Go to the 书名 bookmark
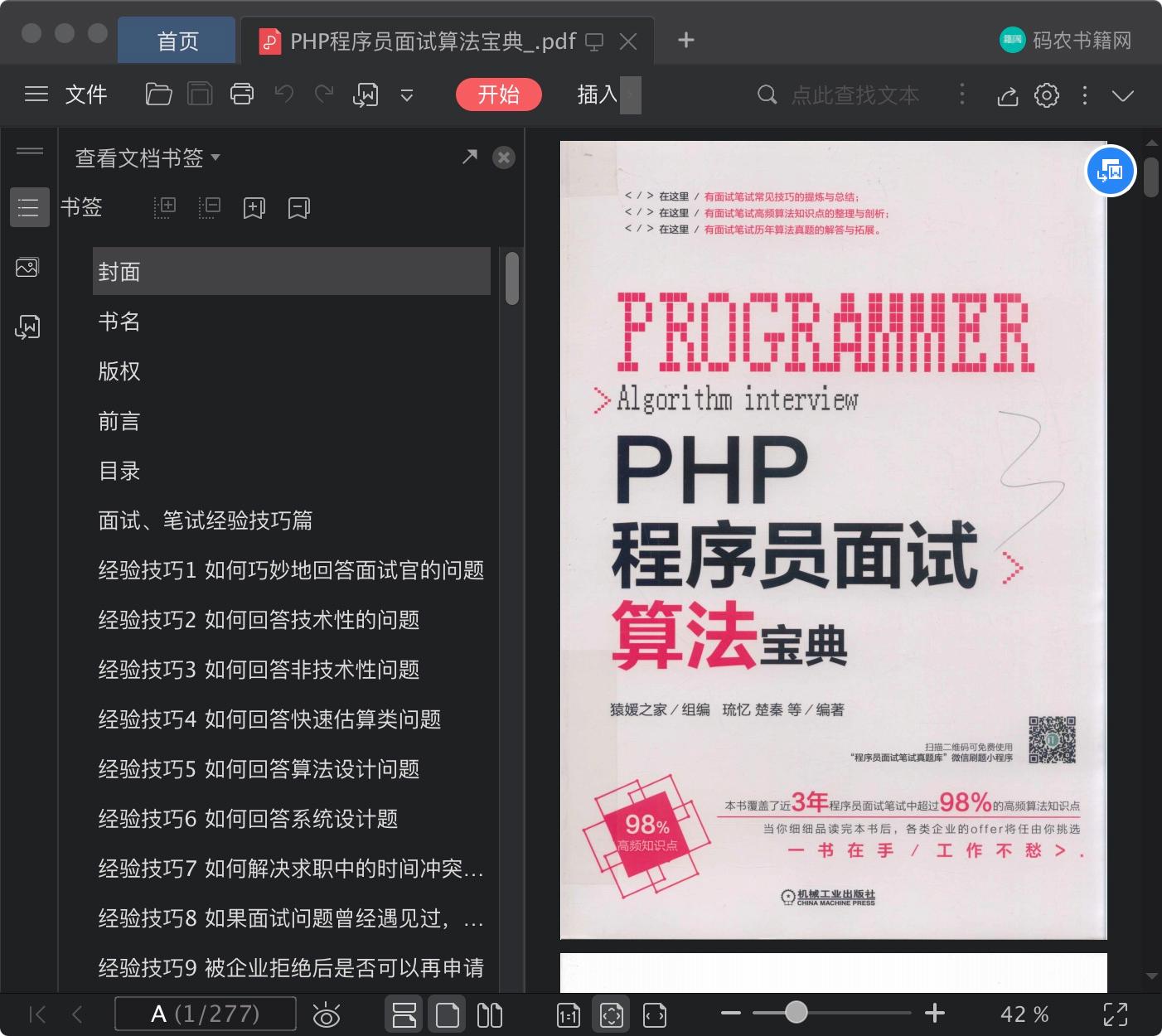The image size is (1162, 1036). [x=119, y=322]
